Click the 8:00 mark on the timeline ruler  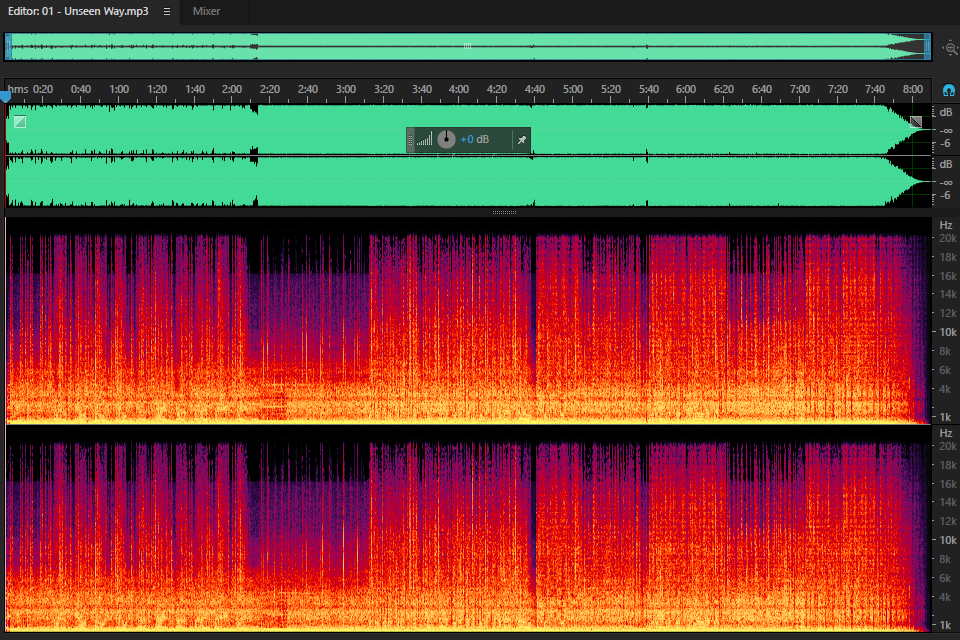(x=913, y=89)
